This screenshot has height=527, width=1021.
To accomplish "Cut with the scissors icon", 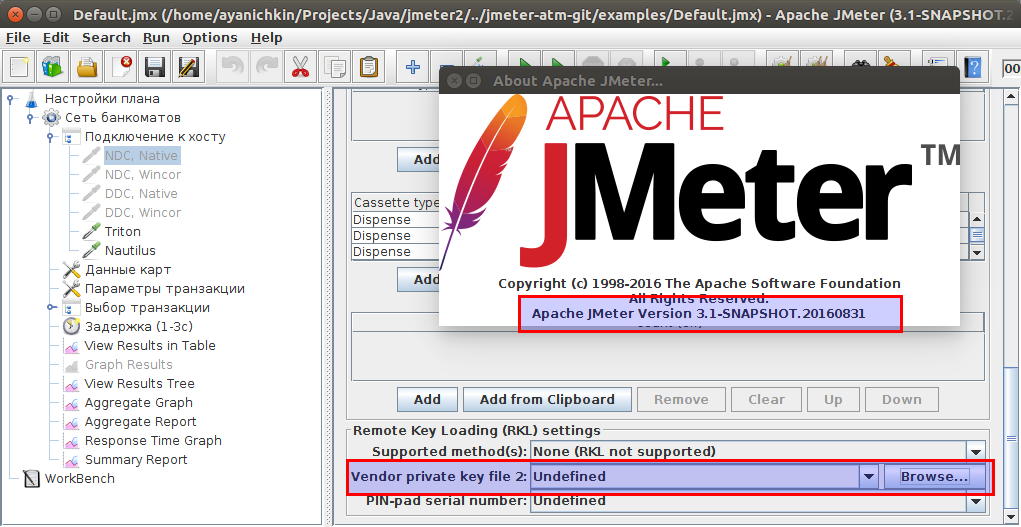I will tap(299, 66).
